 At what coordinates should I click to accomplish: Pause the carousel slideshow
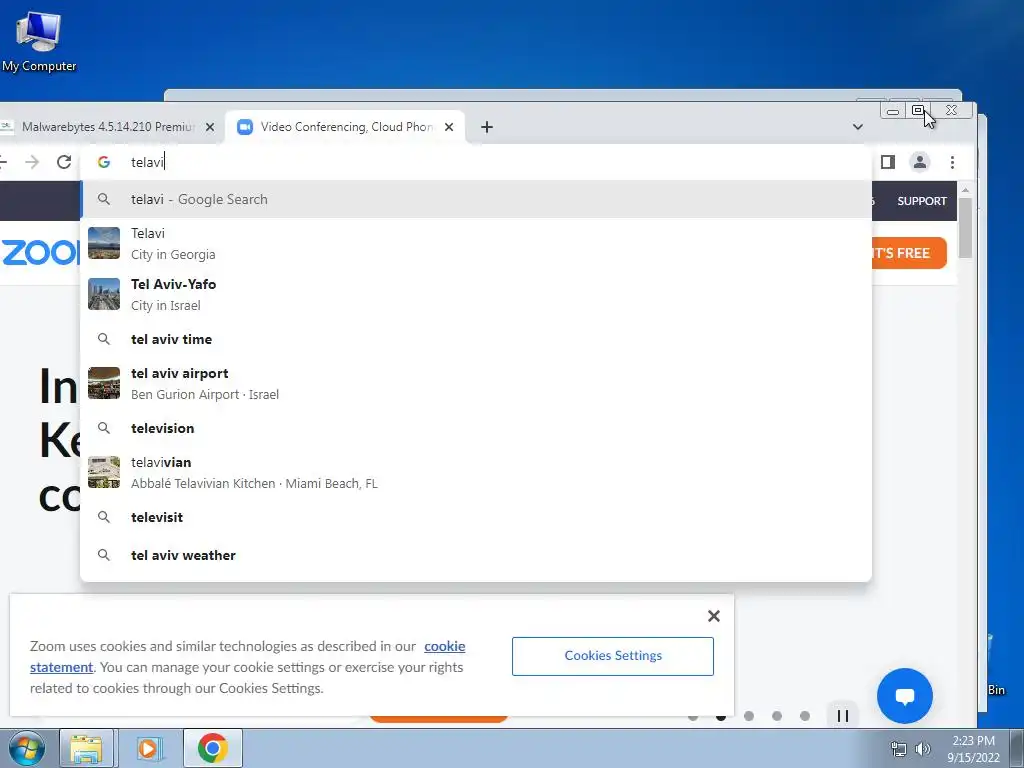pos(842,716)
